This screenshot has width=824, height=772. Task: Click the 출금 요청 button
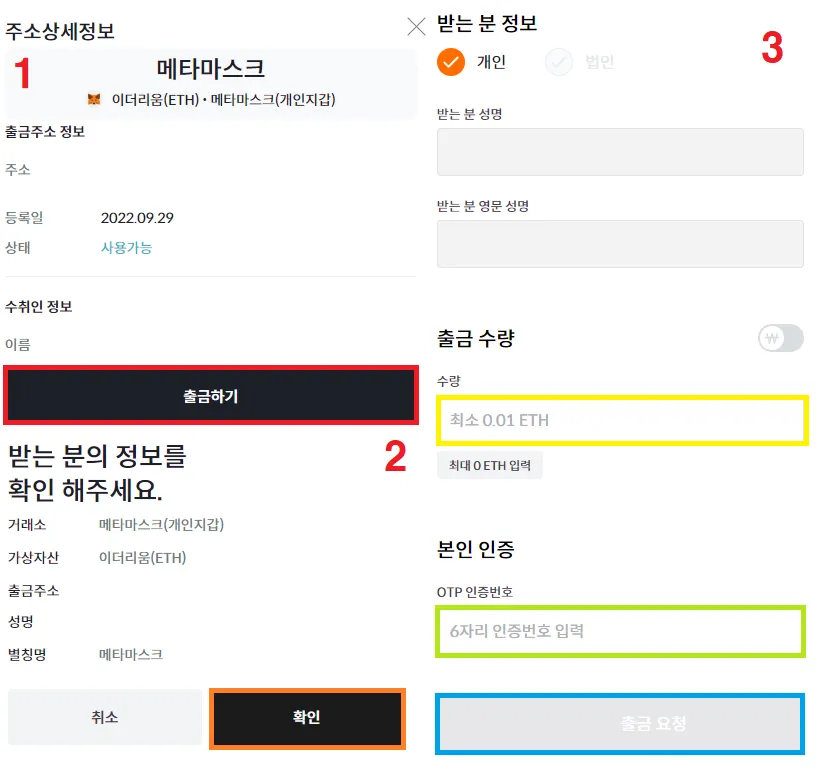pos(619,723)
